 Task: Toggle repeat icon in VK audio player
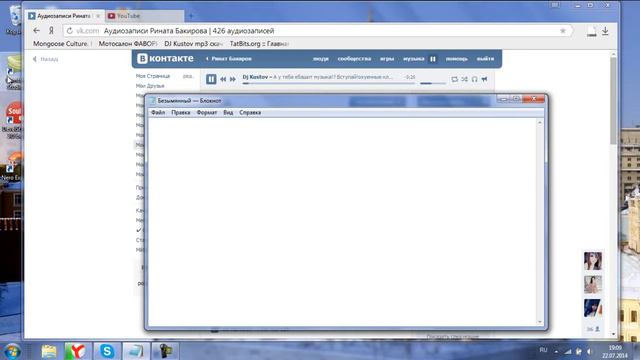tap(454, 79)
